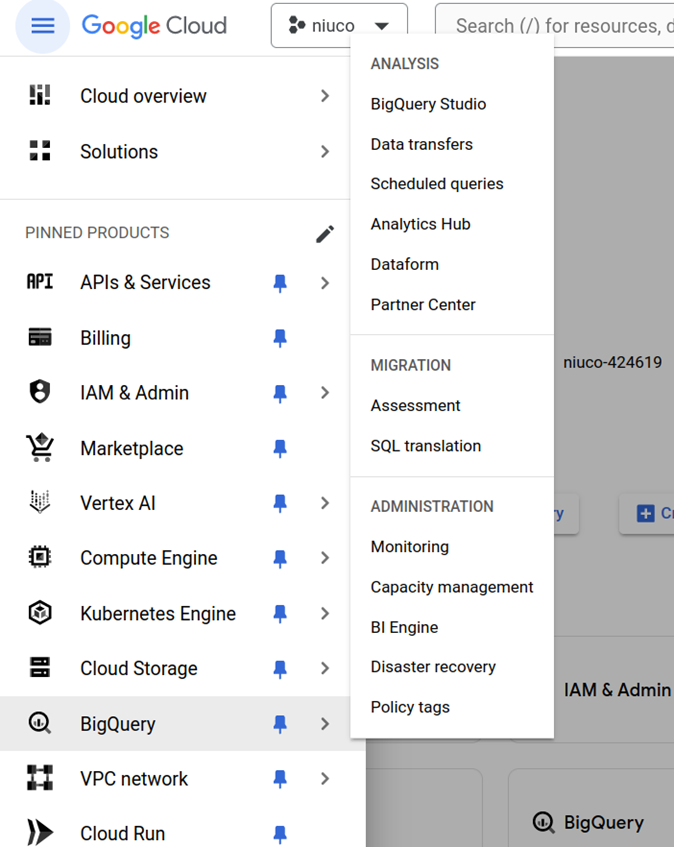Unpin Compute Engine
The image size is (674, 847).
[x=280, y=559]
